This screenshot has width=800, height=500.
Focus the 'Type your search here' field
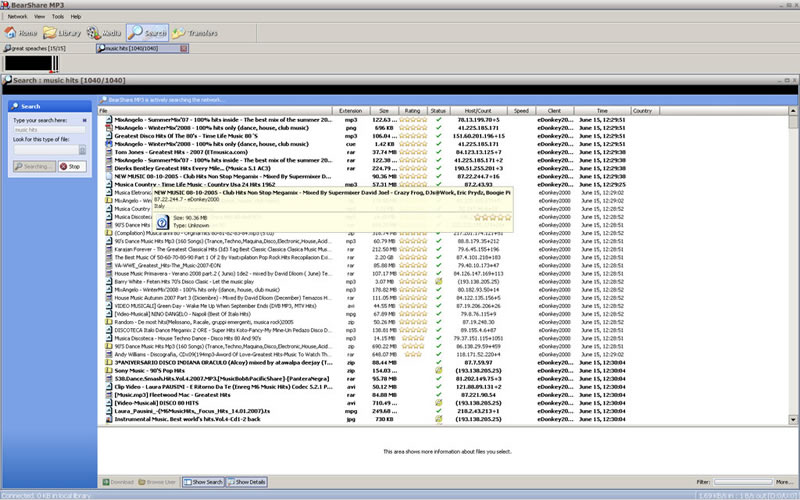point(49,130)
